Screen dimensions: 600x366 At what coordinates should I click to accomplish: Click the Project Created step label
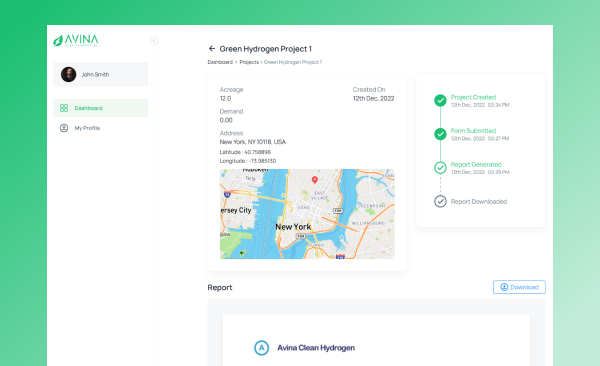(x=473, y=97)
